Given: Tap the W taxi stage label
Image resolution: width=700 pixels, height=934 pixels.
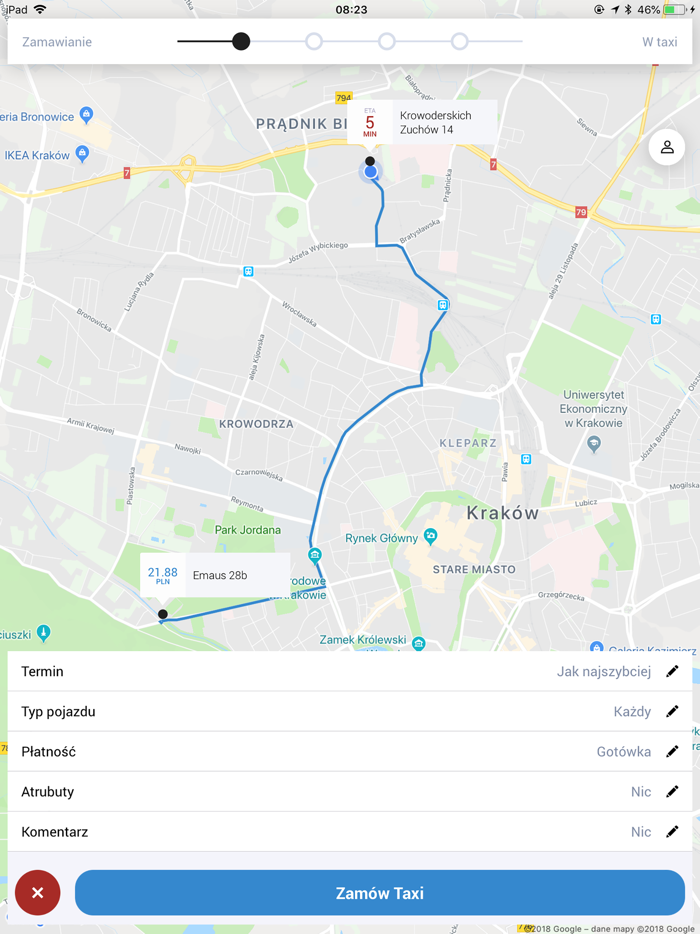Looking at the screenshot, I should (x=659, y=42).
